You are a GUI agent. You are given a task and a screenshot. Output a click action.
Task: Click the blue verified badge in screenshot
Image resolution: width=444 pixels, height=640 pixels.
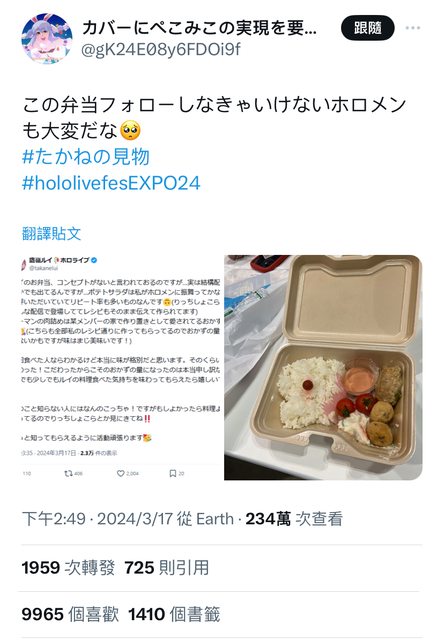tap(94, 260)
